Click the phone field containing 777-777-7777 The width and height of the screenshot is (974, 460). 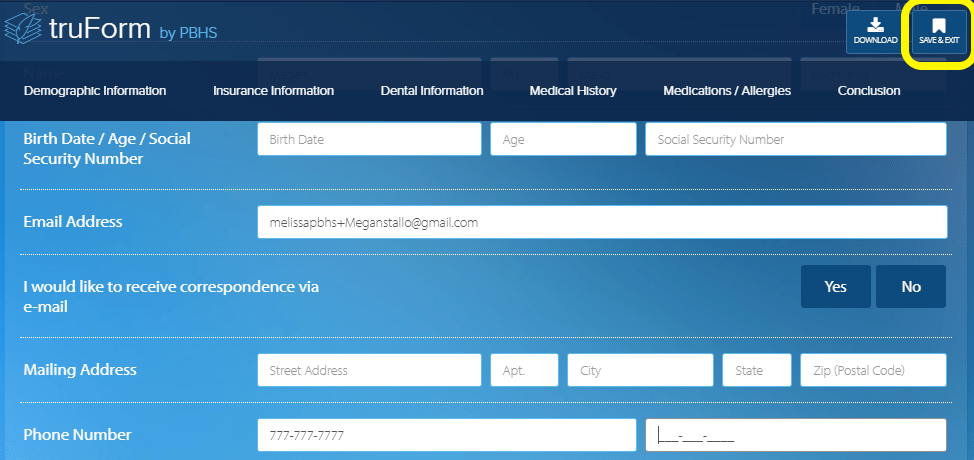point(447,435)
